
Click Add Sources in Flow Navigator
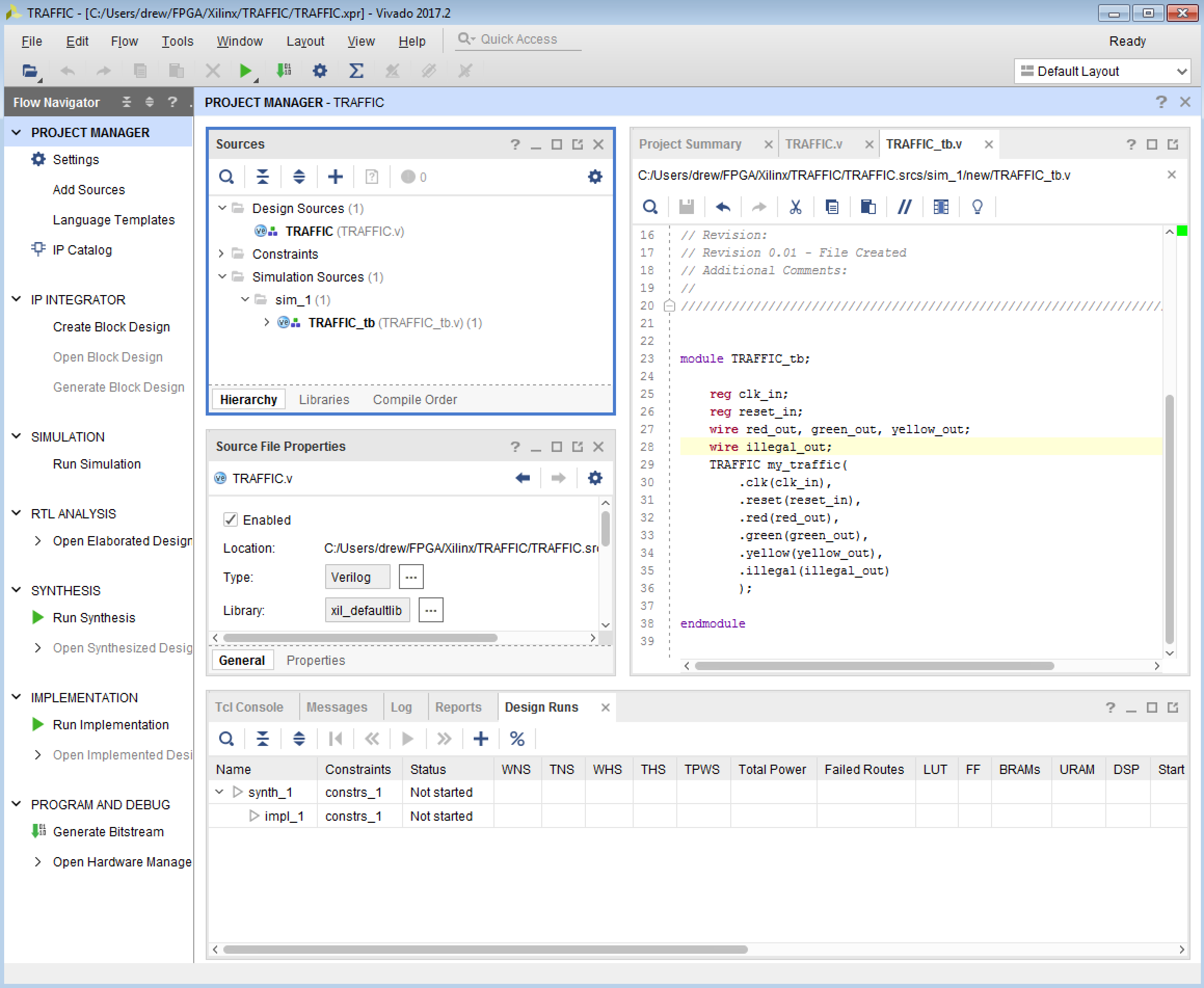pos(89,190)
